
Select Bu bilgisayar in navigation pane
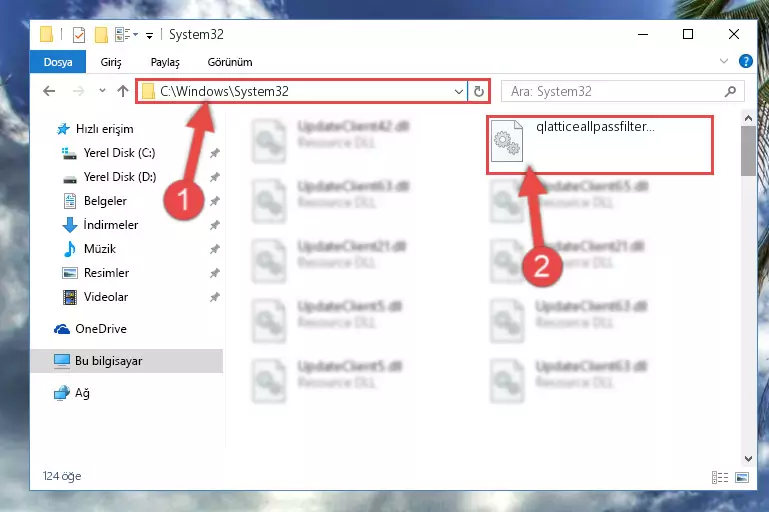tap(127, 361)
